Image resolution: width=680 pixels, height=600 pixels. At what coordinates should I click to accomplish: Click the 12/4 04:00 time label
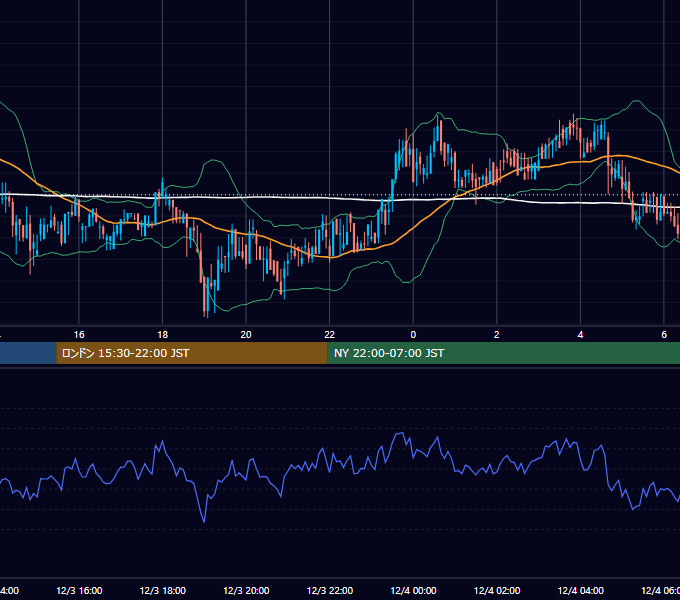click(x=581, y=591)
